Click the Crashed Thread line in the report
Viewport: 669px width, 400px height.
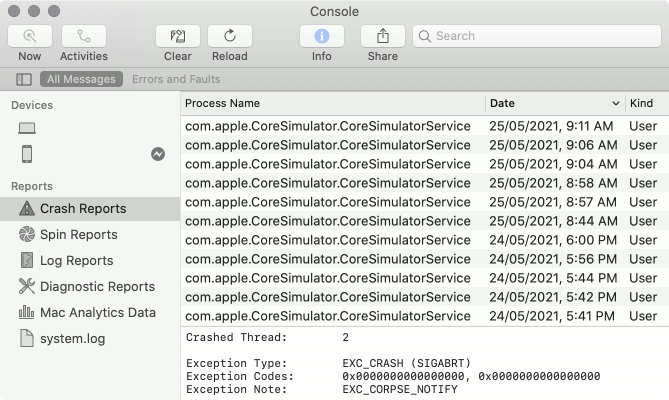268,337
